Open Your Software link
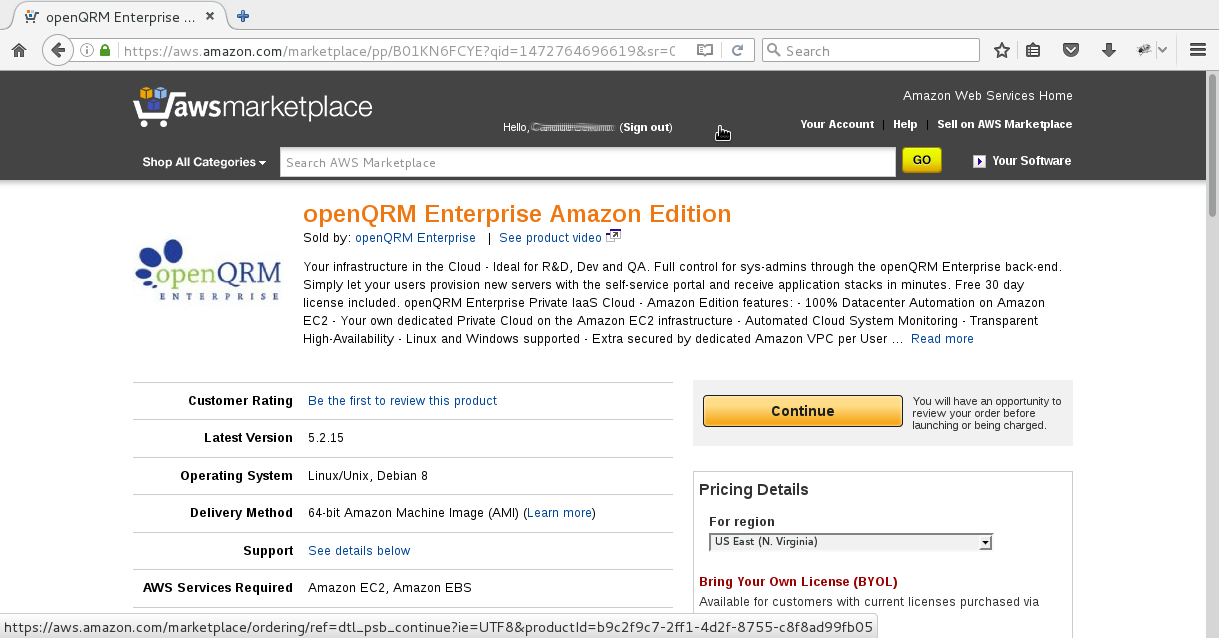 tap(1031, 161)
